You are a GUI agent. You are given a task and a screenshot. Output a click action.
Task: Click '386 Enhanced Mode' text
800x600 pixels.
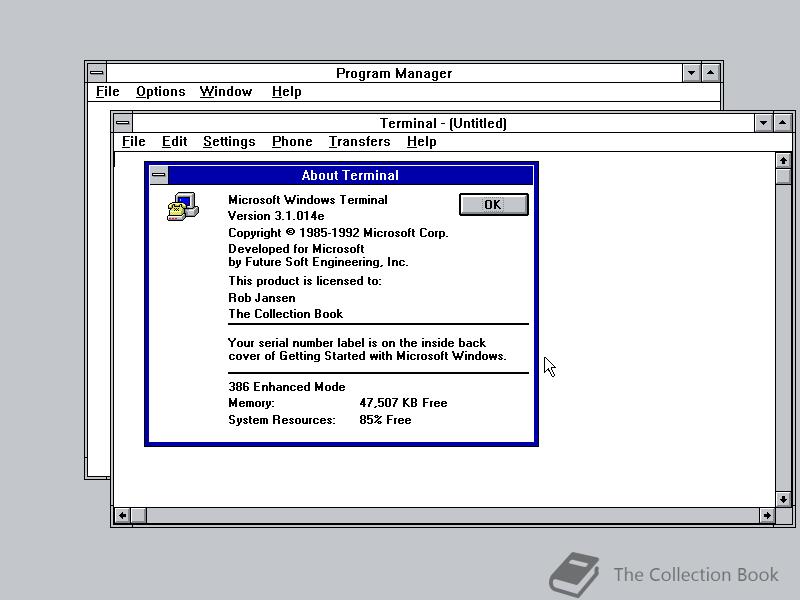287,387
